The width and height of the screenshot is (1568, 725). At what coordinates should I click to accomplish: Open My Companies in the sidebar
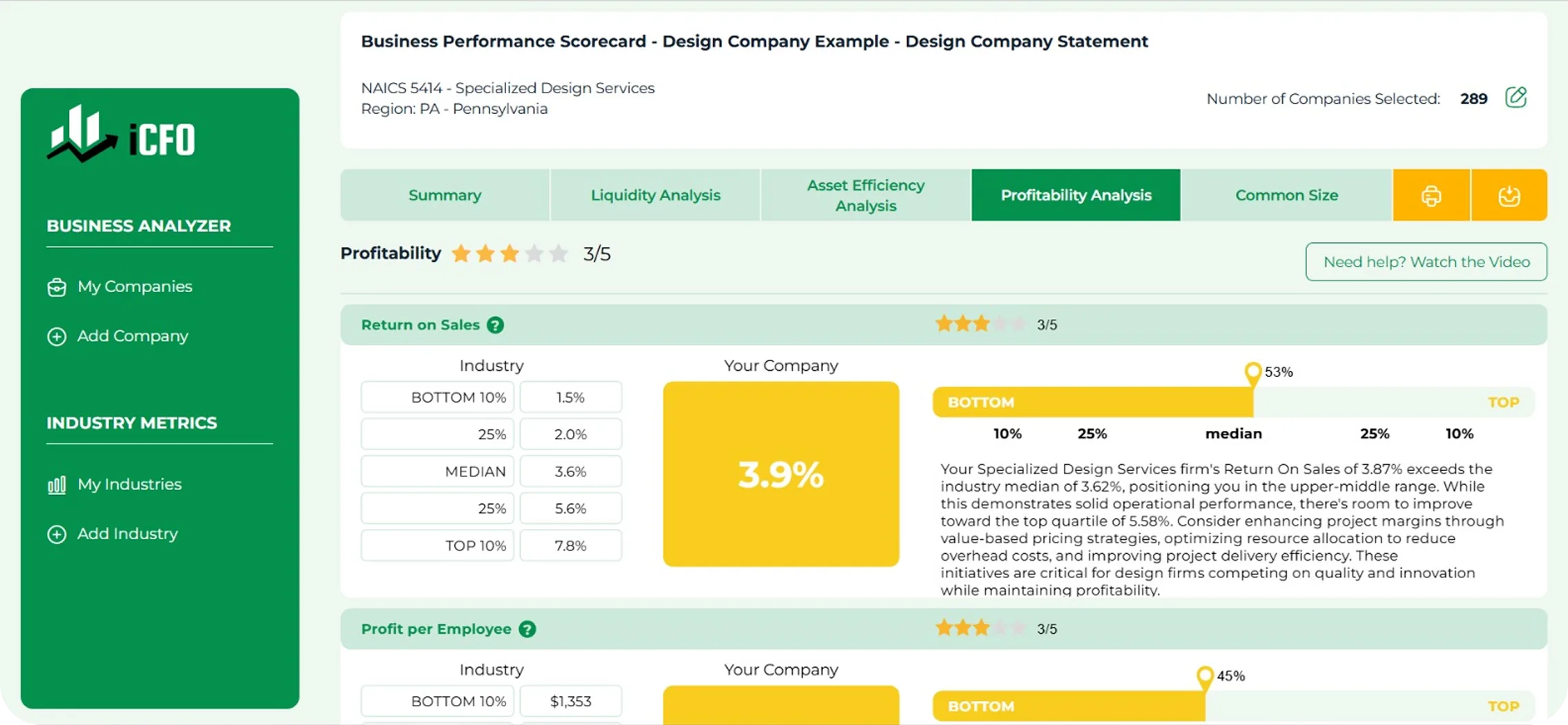coord(135,287)
